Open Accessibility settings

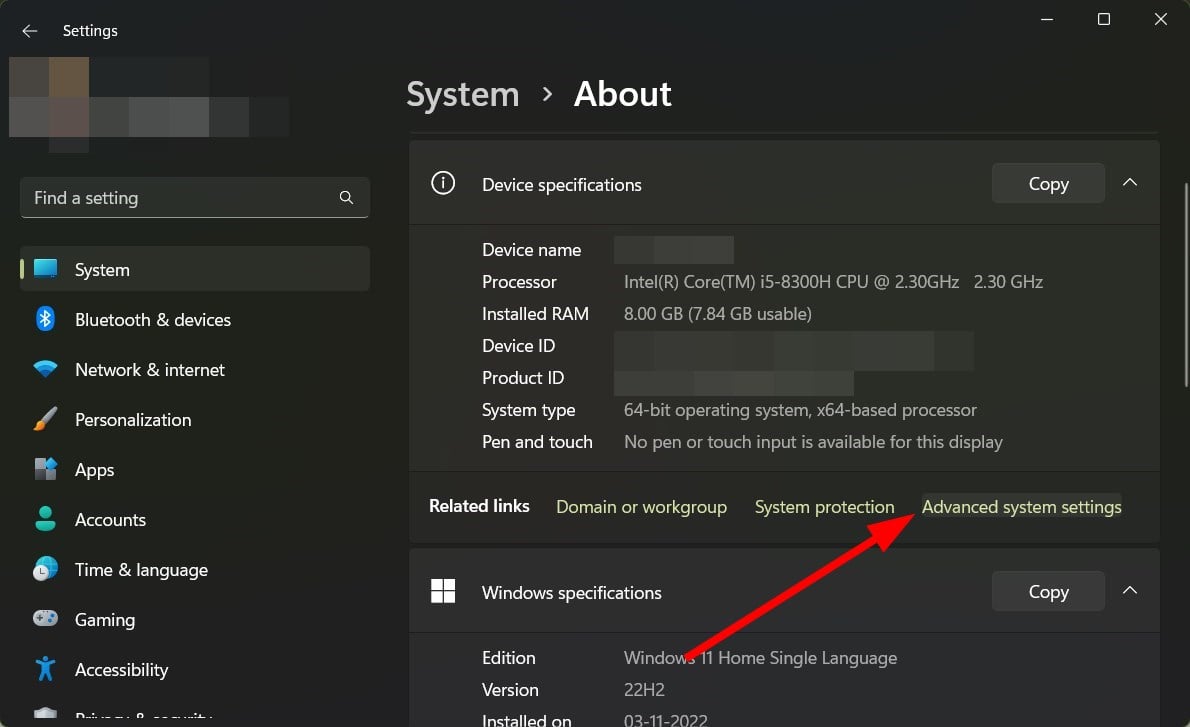click(195, 670)
